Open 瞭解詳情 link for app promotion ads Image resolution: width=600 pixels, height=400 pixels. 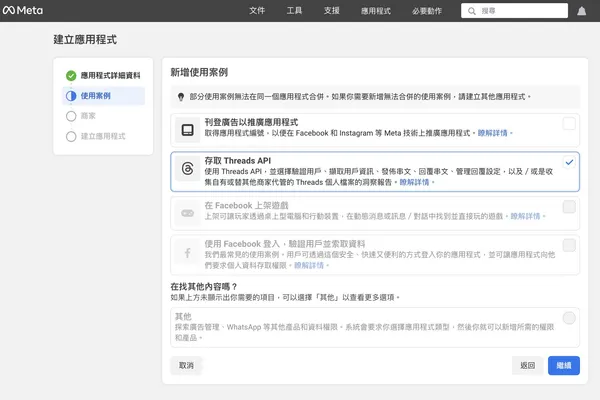tap(492, 133)
